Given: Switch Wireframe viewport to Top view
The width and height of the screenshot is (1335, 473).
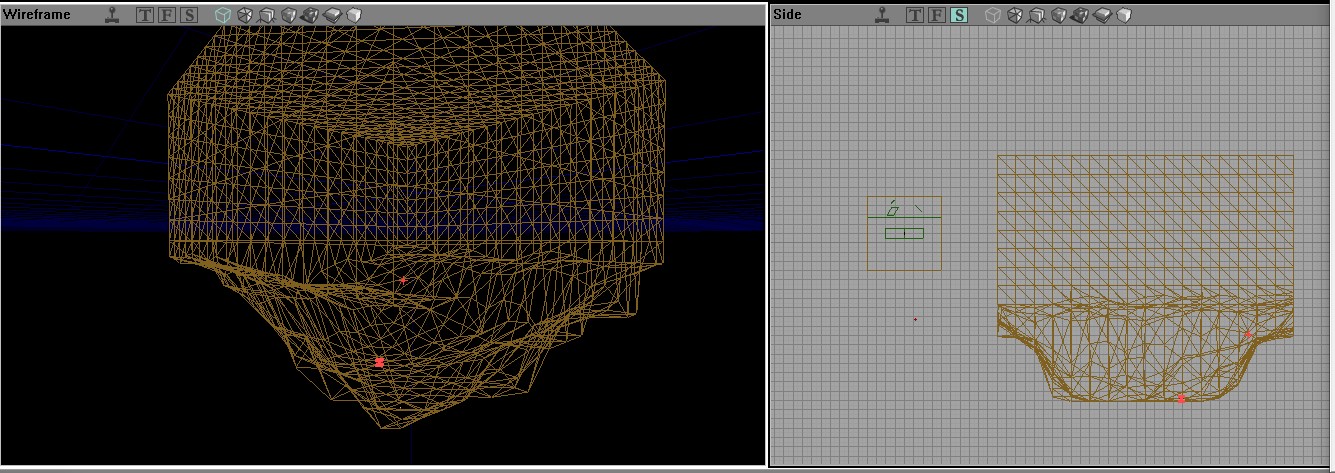Looking at the screenshot, I should (x=145, y=15).
